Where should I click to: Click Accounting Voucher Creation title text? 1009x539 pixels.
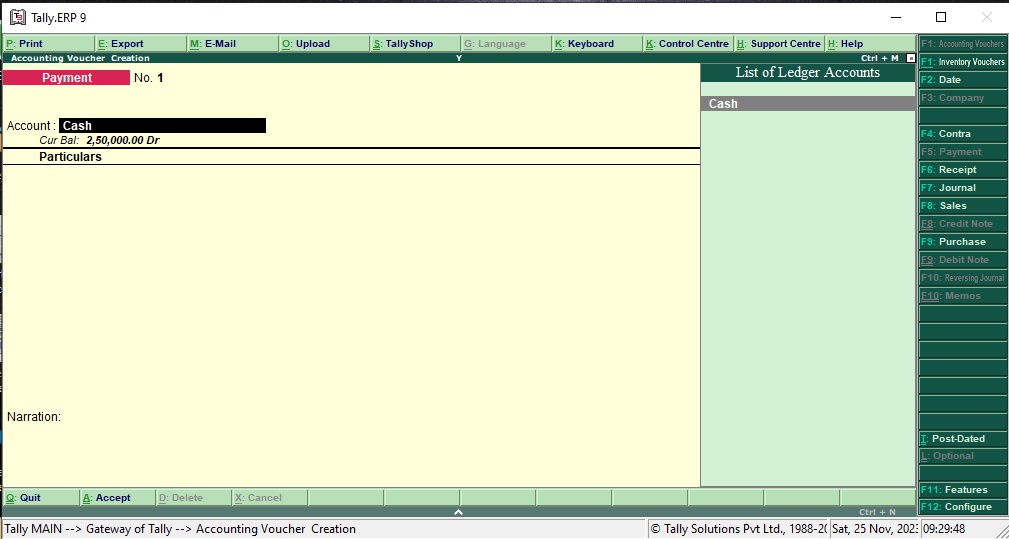point(80,58)
